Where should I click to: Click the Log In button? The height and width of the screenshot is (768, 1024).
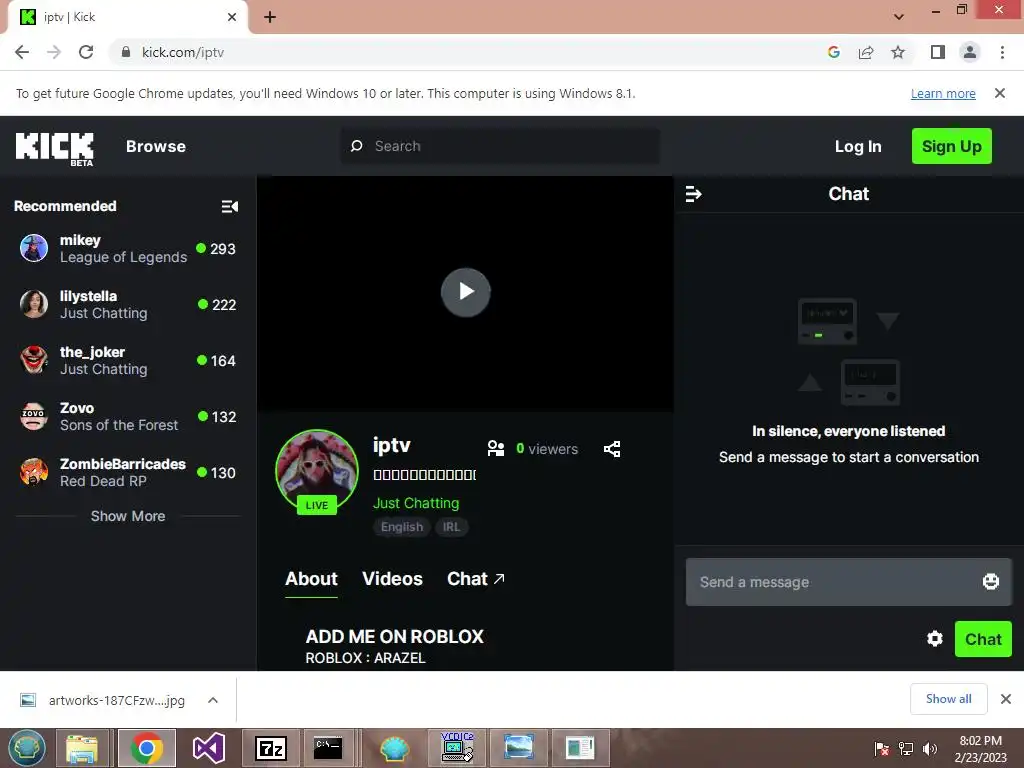857,146
